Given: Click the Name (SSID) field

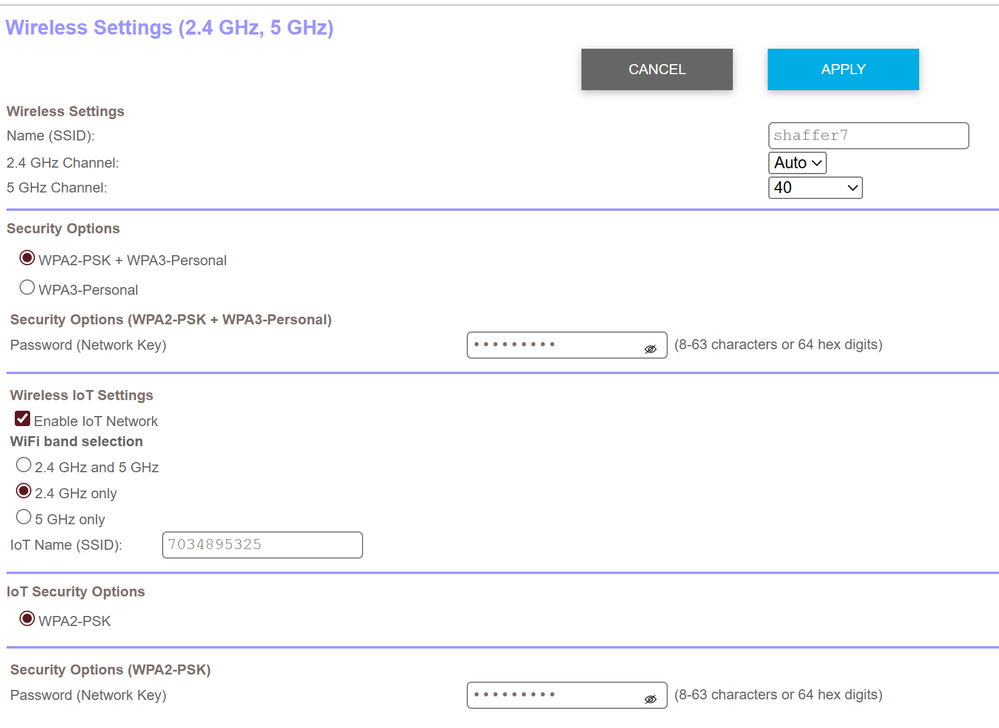Looking at the screenshot, I should click(868, 136).
